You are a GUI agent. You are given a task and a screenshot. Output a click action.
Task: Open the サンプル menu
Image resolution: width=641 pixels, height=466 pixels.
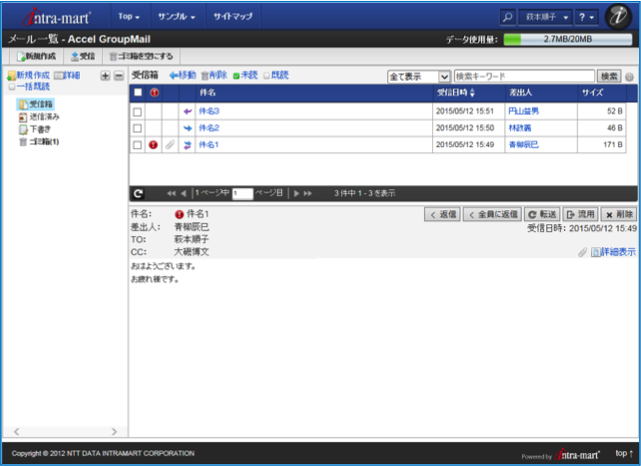176,17
